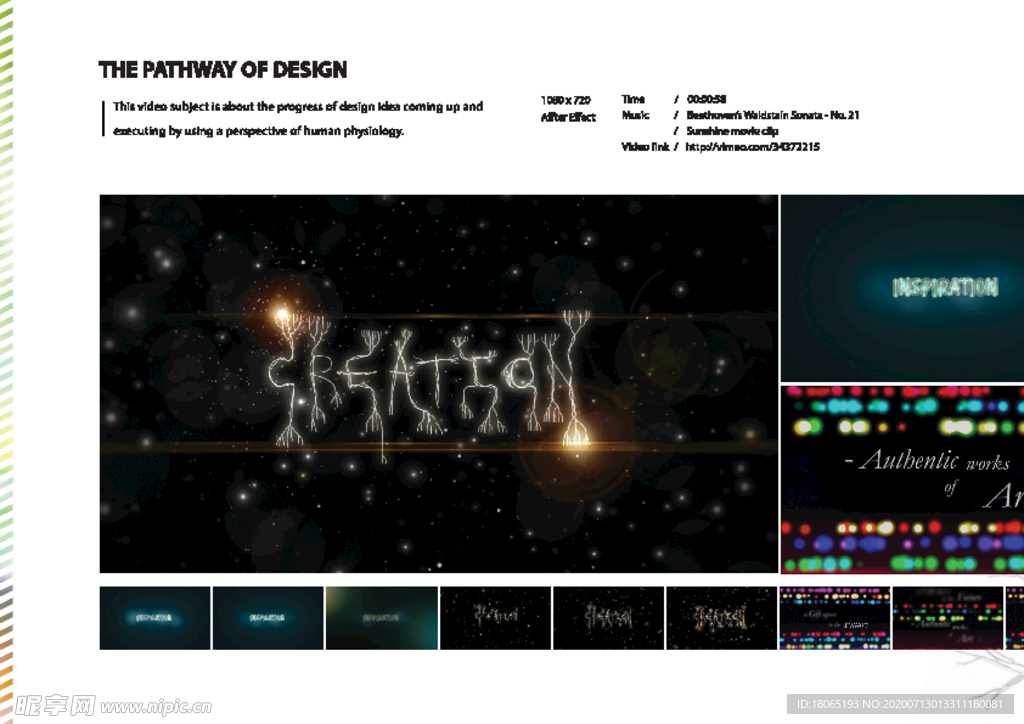Click the 'Sunshine movie clip' text

coord(732,131)
